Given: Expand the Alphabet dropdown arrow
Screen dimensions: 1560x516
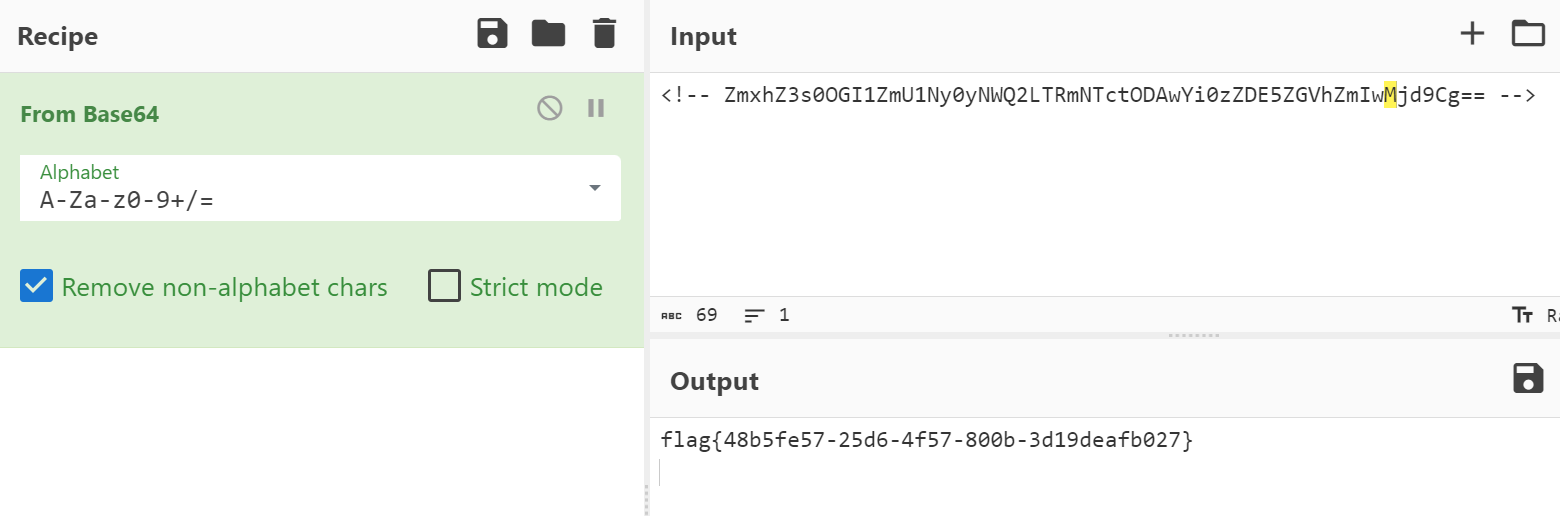Looking at the screenshot, I should [595, 188].
